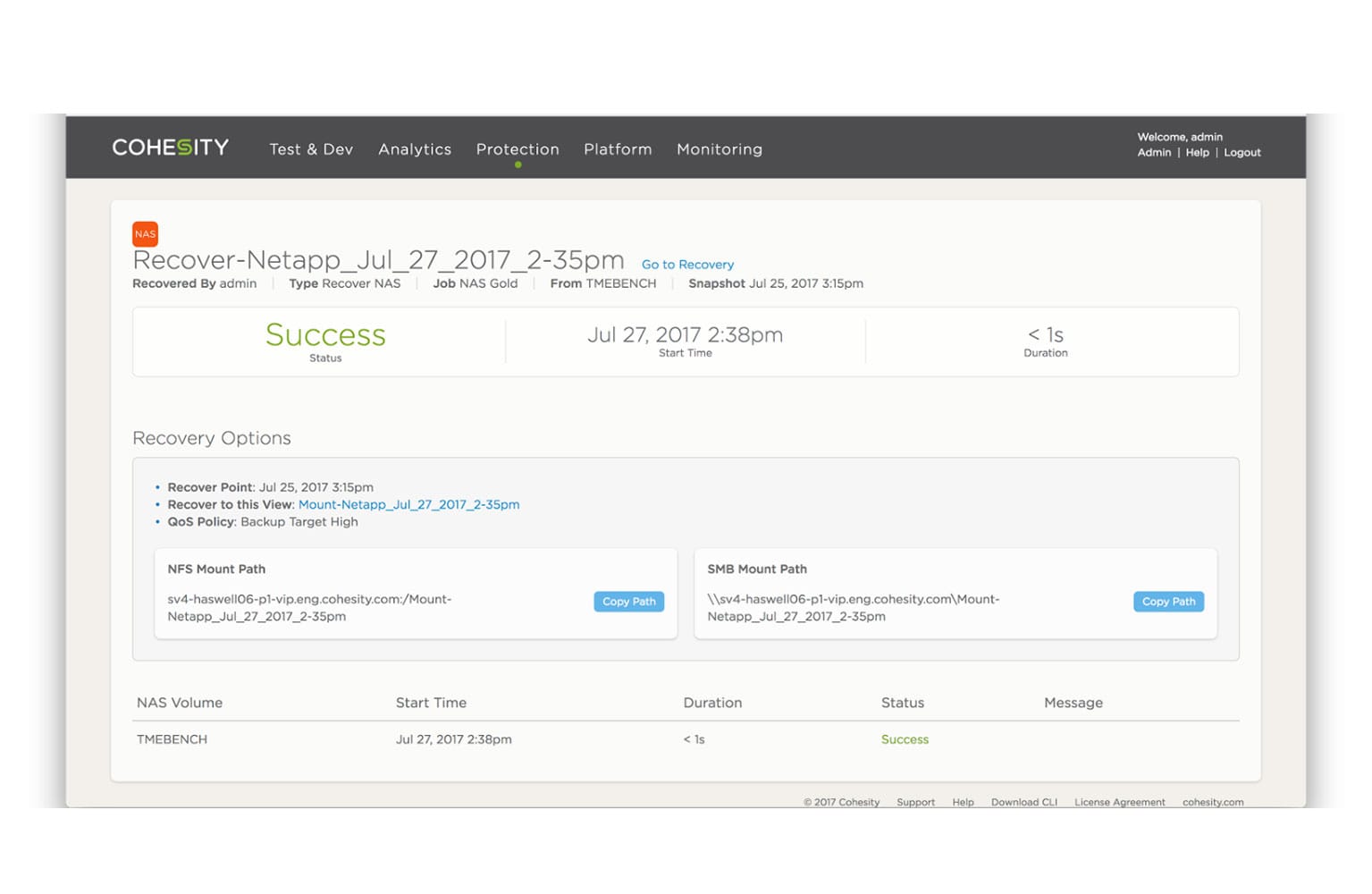This screenshot has width=1372, height=894.
Task: Open the Monitoring menu
Action: tap(720, 149)
